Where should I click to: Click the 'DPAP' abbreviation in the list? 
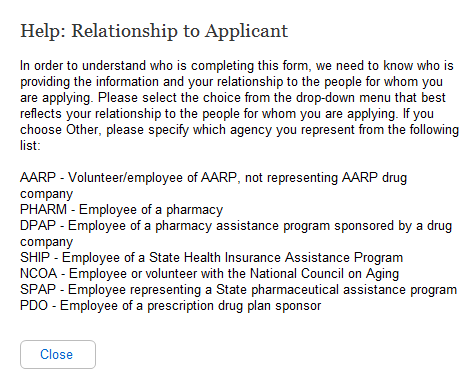(x=38, y=226)
